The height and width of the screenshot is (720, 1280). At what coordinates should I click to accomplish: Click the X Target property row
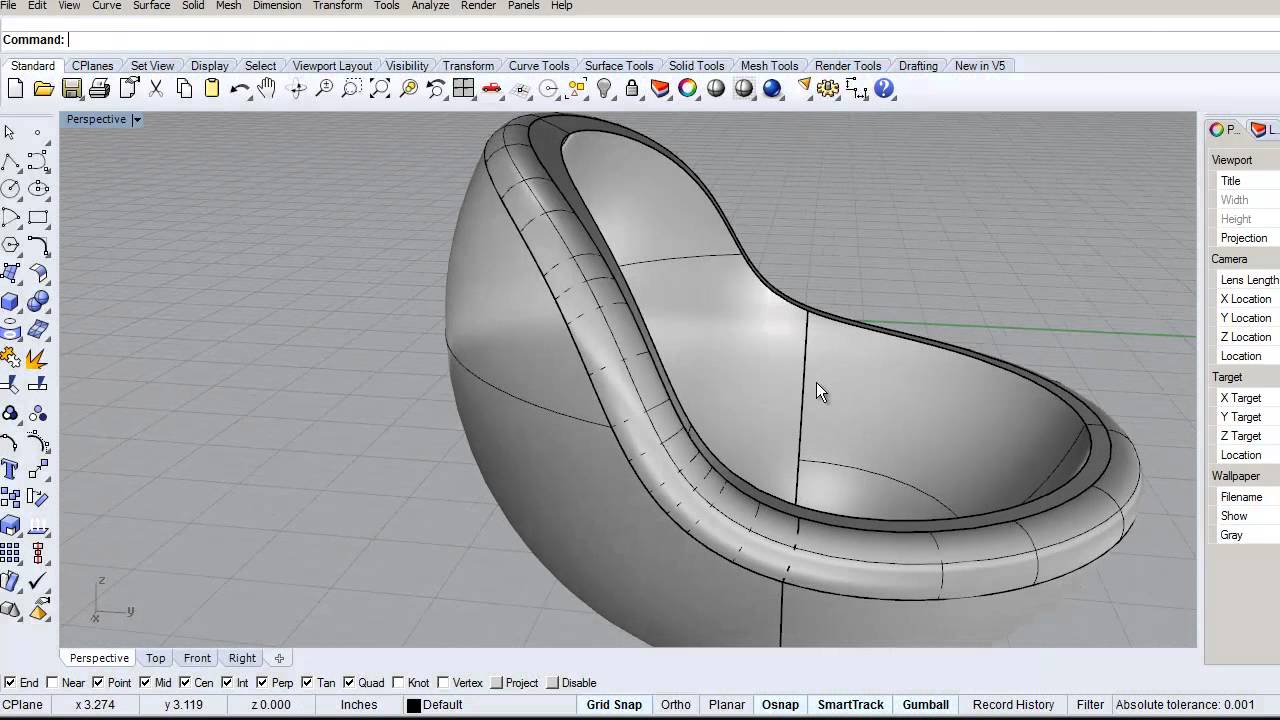click(x=1247, y=398)
